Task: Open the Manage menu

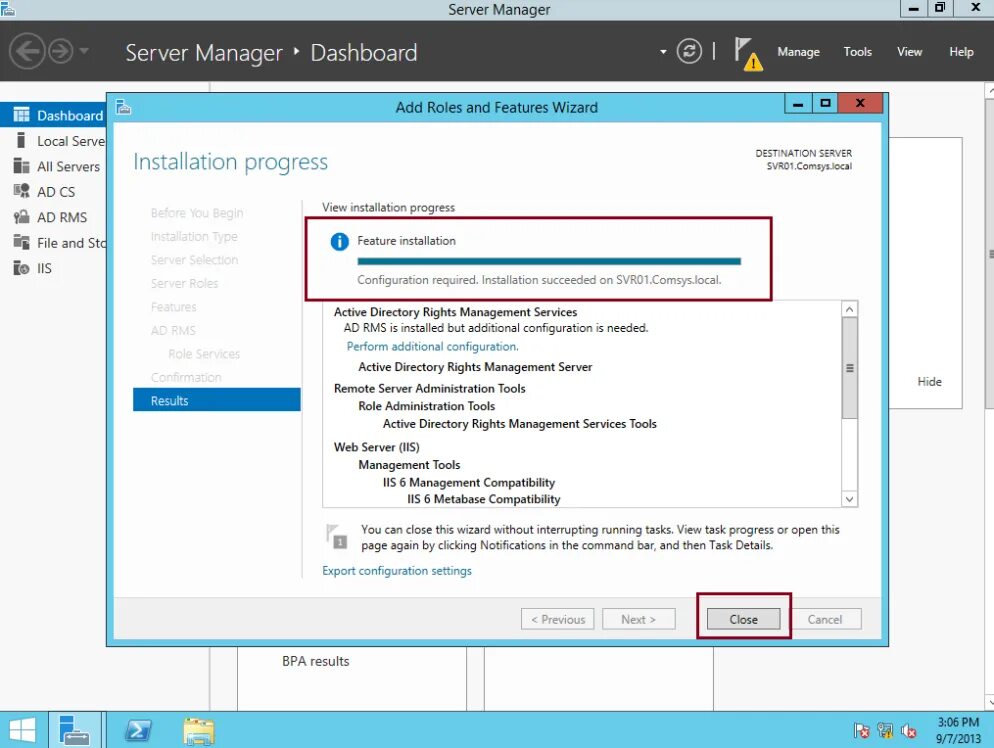Action: tap(798, 52)
